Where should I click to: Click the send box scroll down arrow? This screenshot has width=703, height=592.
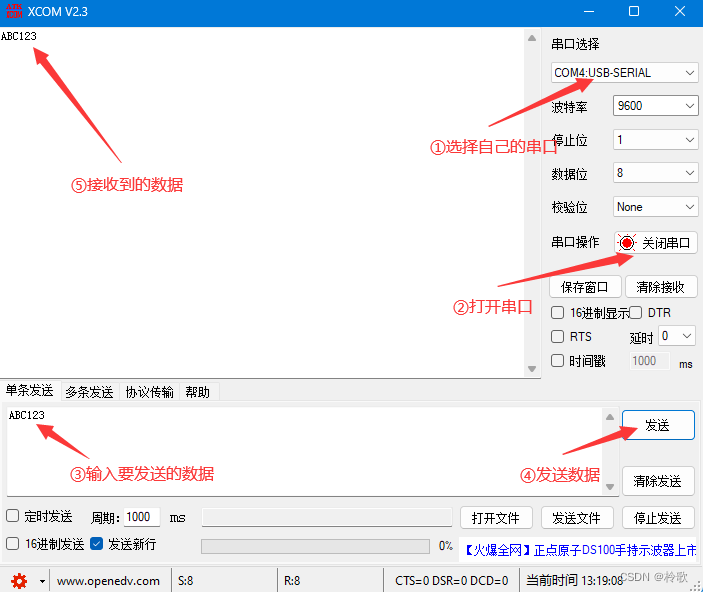coord(610,487)
